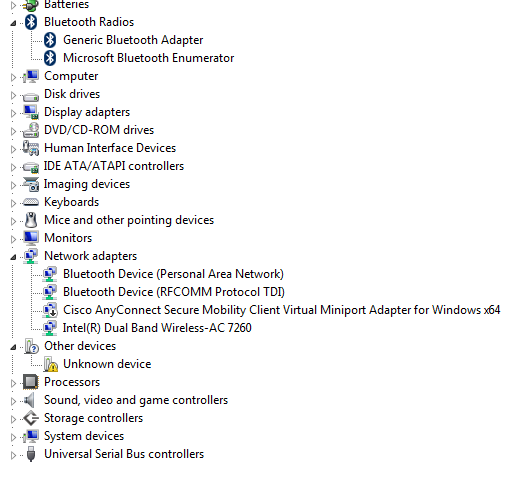Select the 'Other devices' label
Screen dimensions: 509x478
tap(80, 346)
